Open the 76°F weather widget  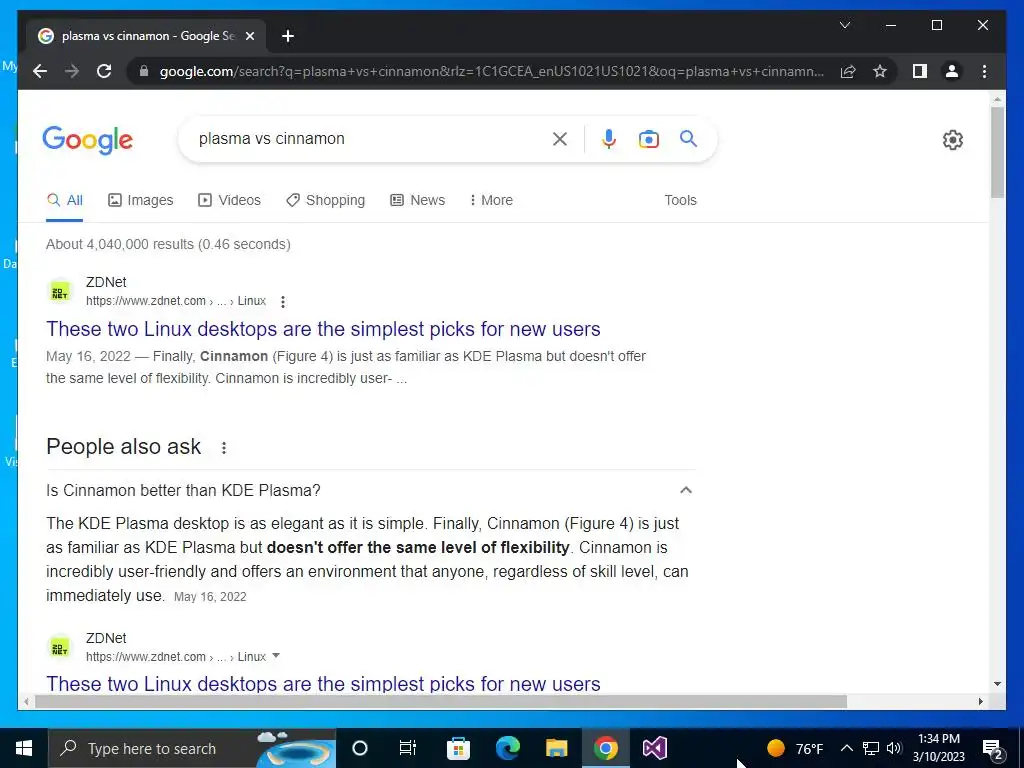[x=795, y=748]
